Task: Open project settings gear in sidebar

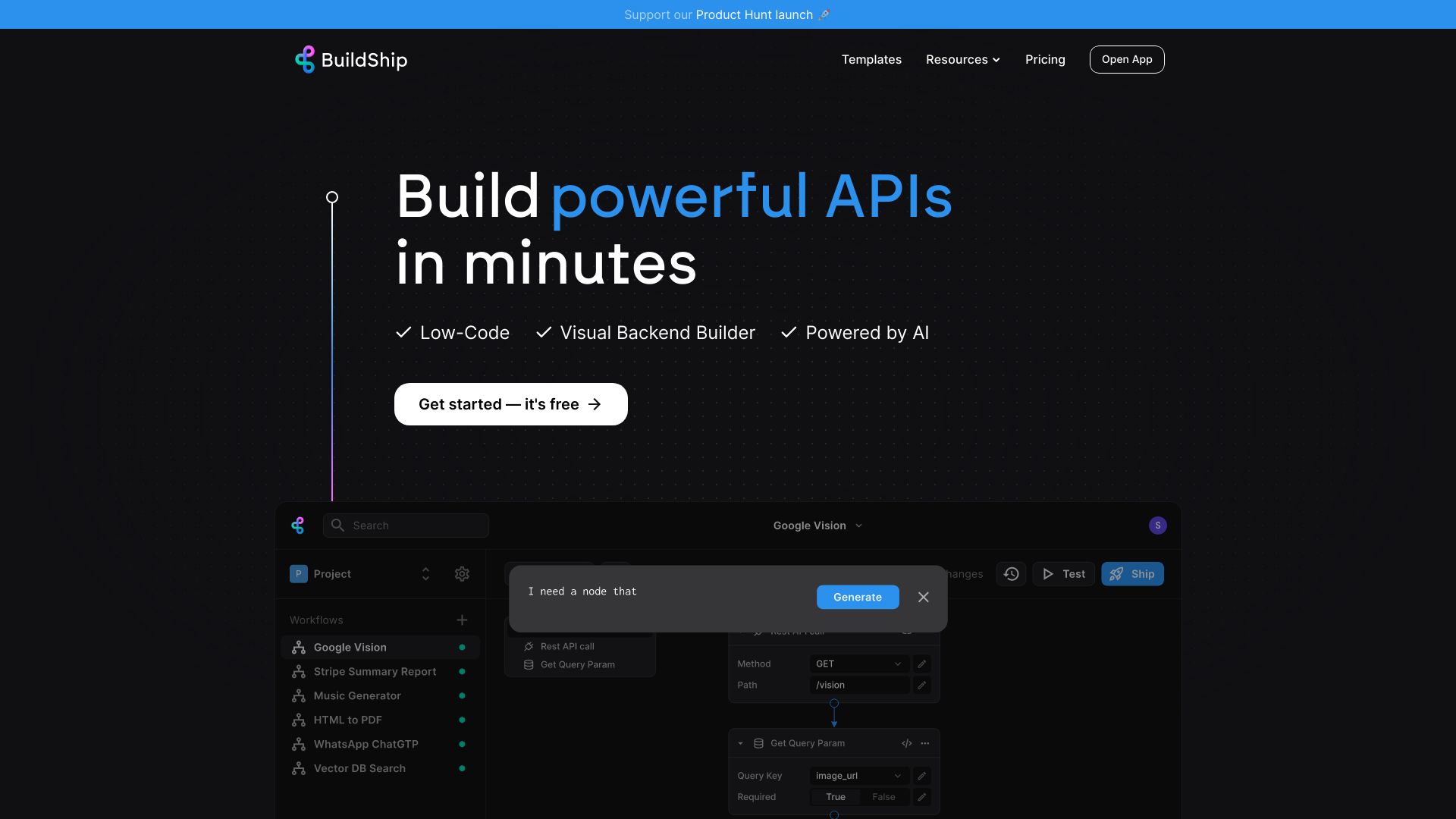Action: (462, 574)
